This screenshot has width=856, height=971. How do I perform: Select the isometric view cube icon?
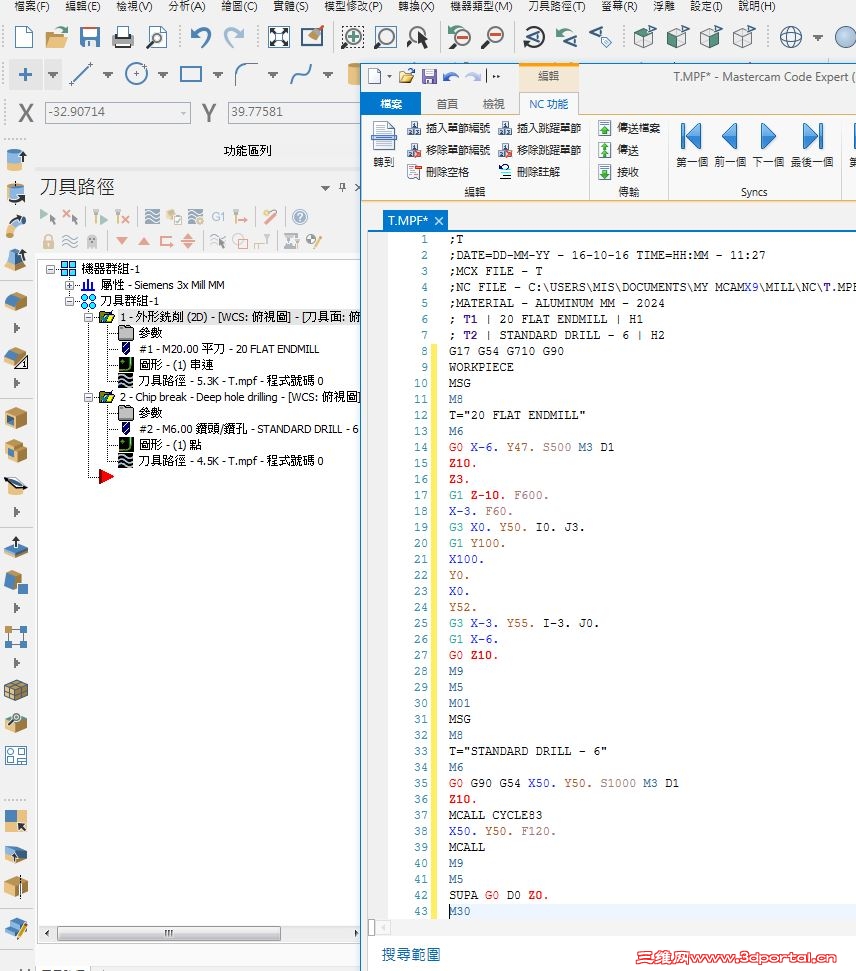(x=644, y=37)
